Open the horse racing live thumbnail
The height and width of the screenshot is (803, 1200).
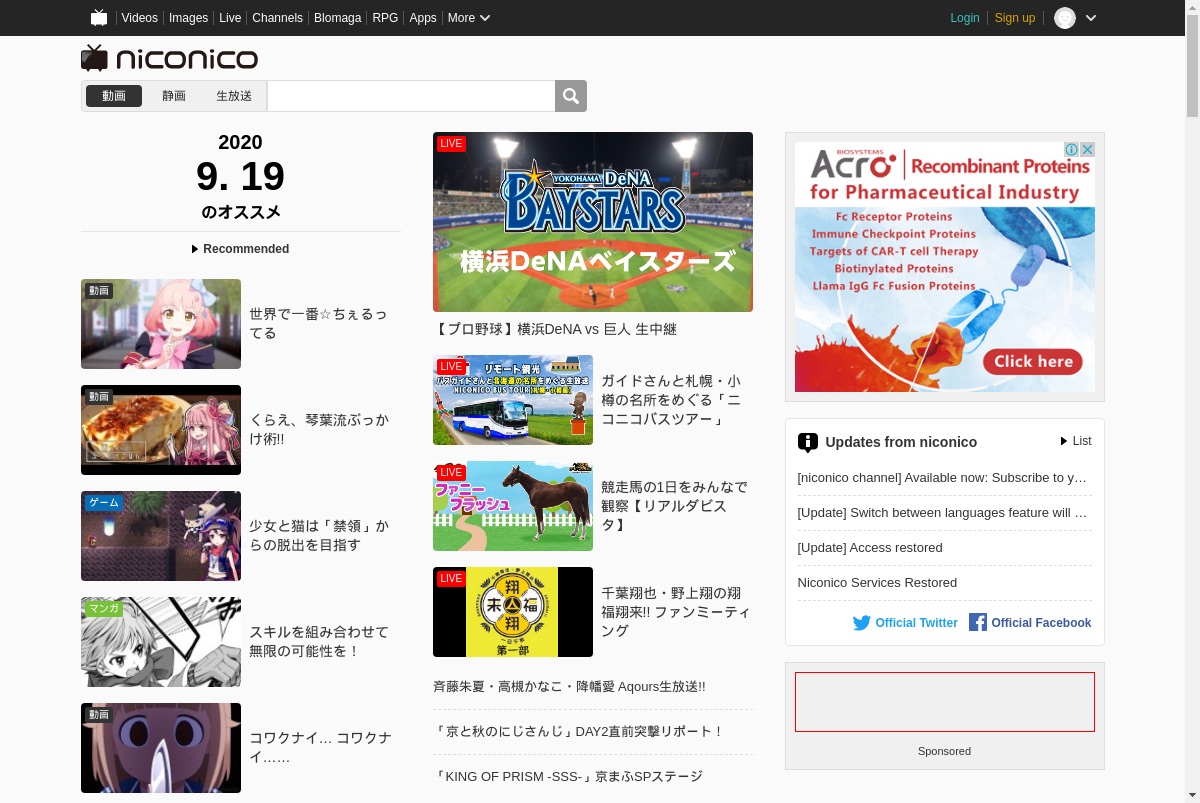tap(513, 506)
